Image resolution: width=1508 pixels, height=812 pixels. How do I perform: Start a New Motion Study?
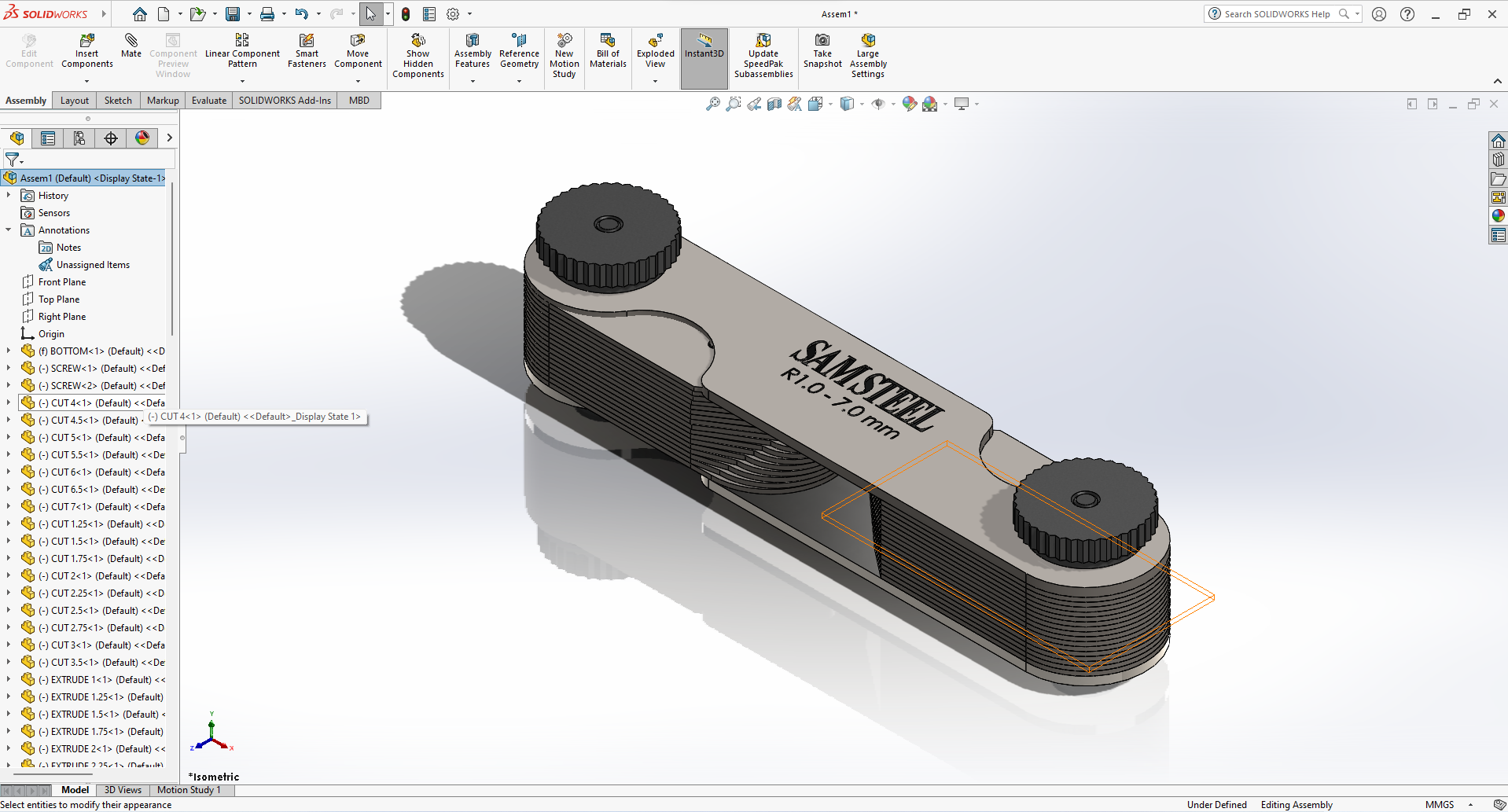pyautogui.click(x=565, y=56)
